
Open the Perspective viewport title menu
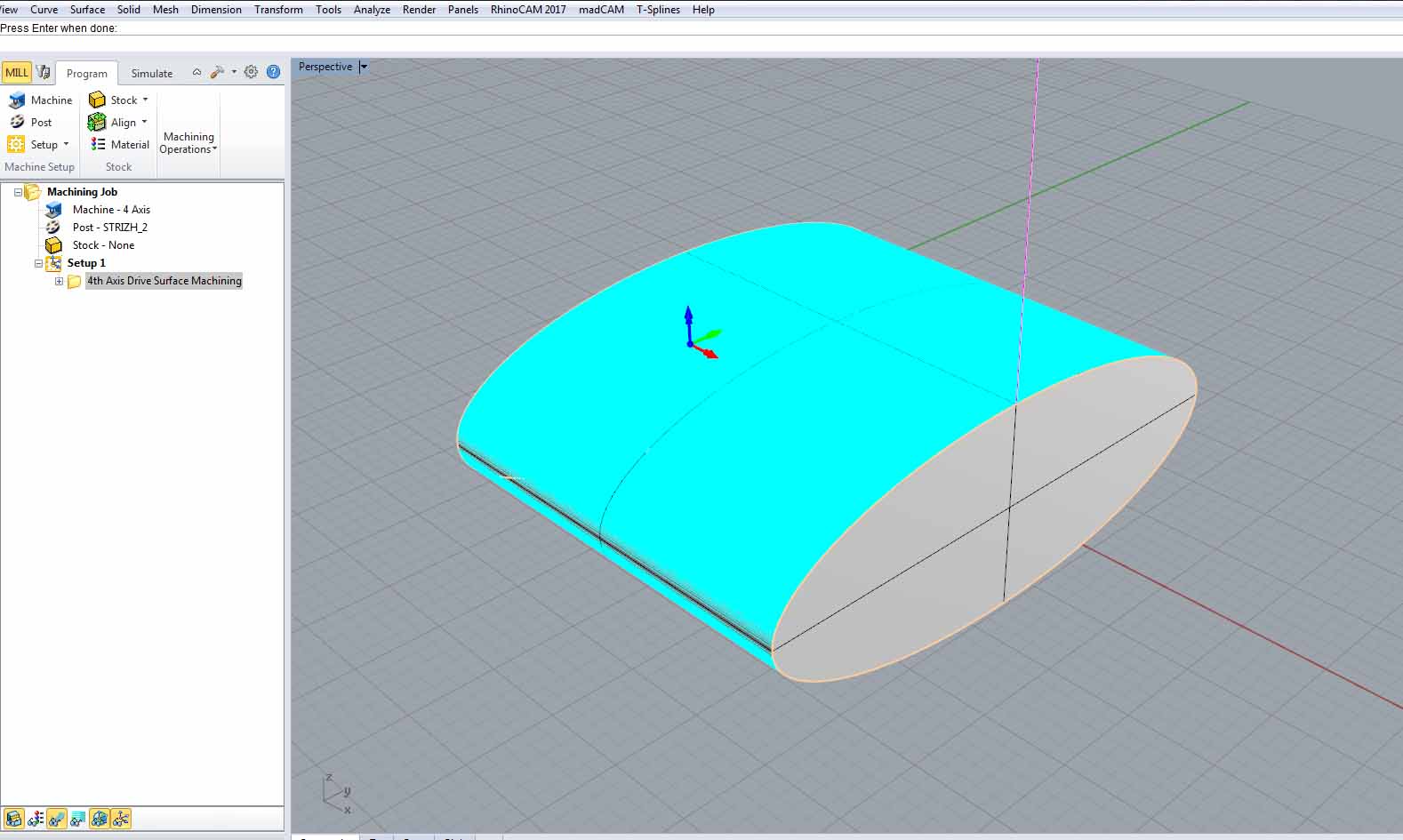tap(364, 67)
